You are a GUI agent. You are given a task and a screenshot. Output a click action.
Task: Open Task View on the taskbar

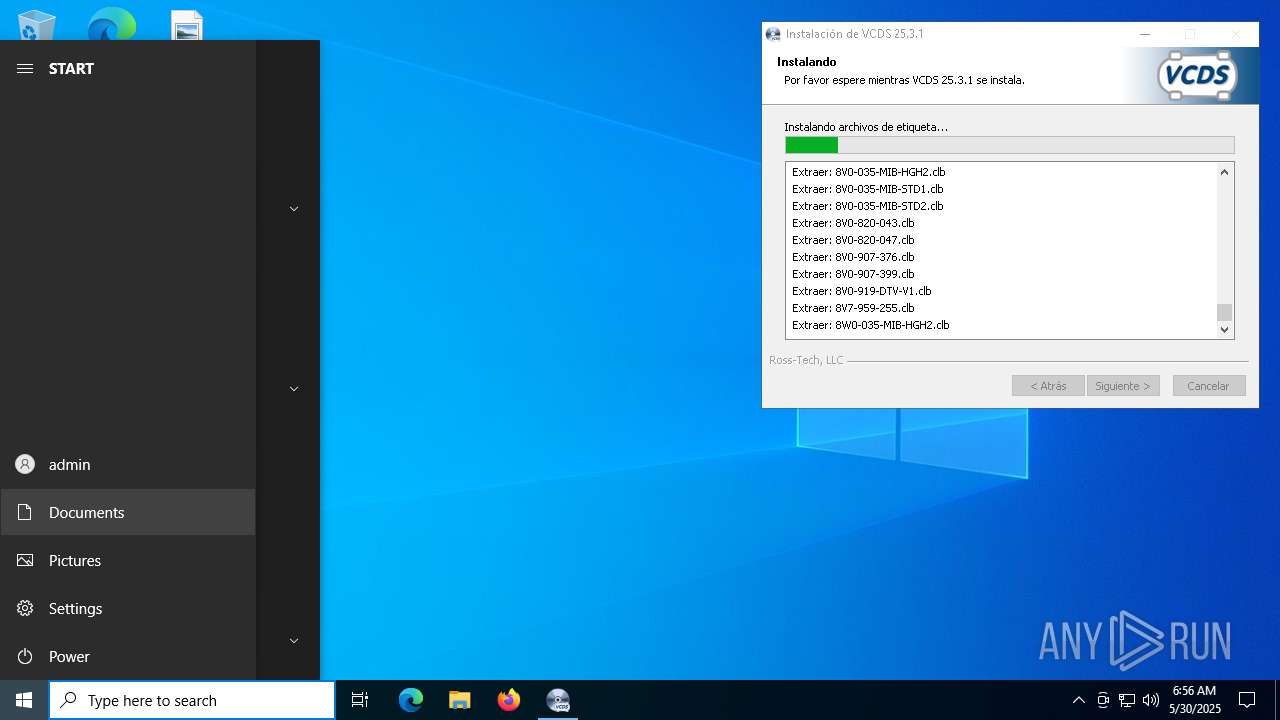(360, 700)
